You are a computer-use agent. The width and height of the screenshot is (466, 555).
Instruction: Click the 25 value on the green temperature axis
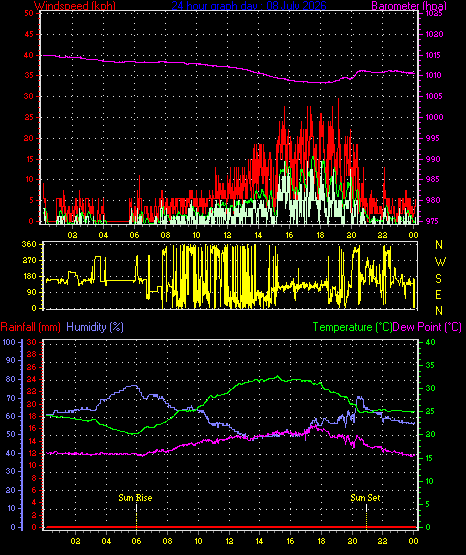[430, 412]
